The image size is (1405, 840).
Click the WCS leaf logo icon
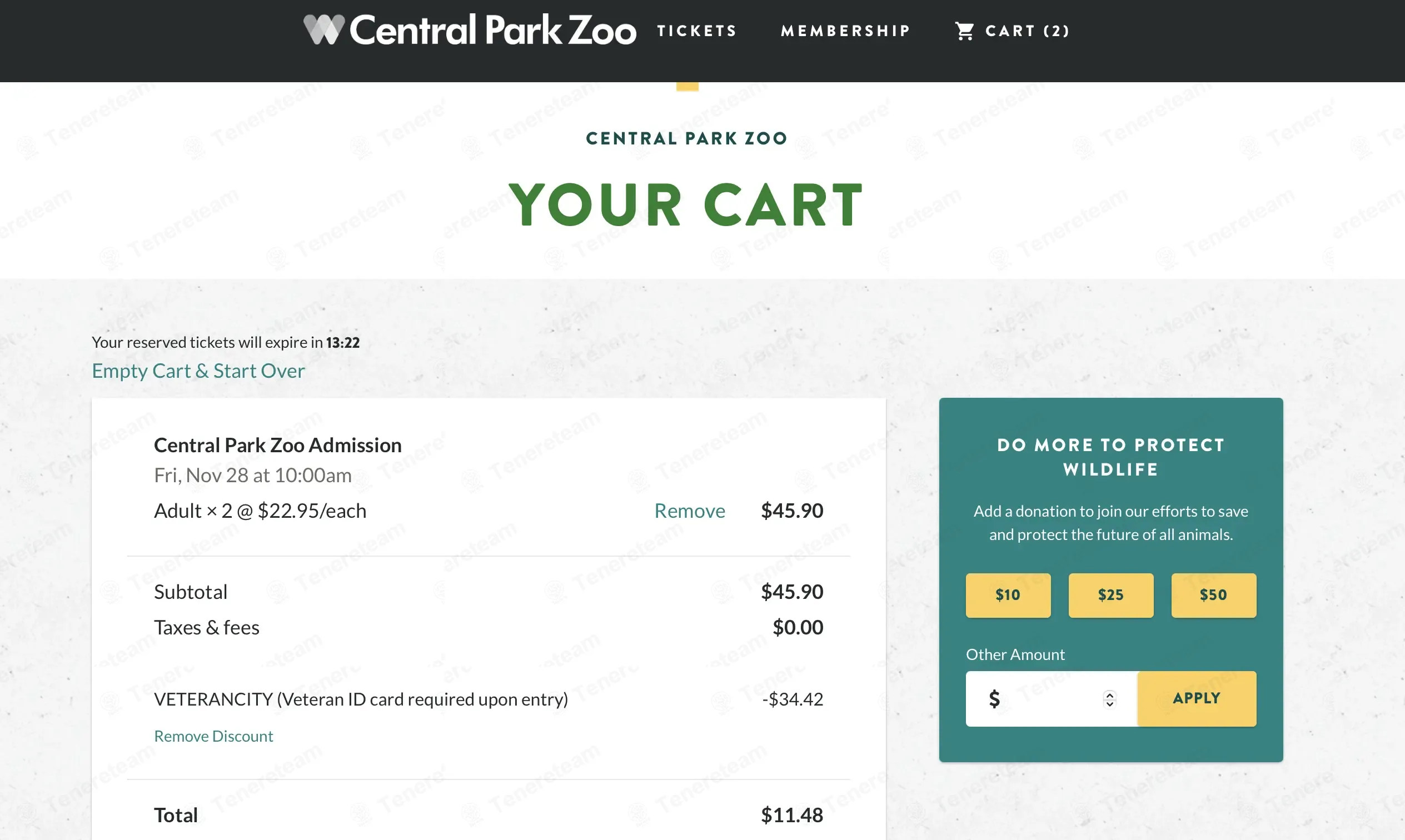tap(324, 29)
